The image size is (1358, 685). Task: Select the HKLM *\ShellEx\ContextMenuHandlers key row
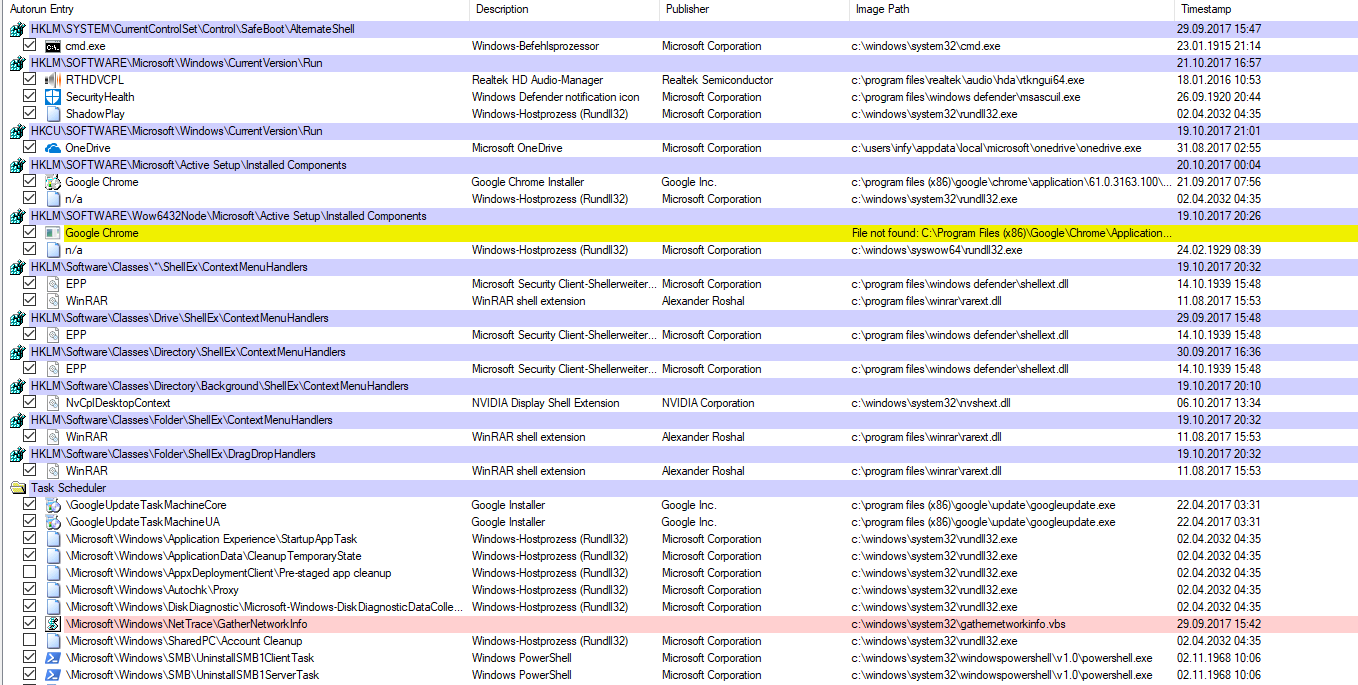679,267
